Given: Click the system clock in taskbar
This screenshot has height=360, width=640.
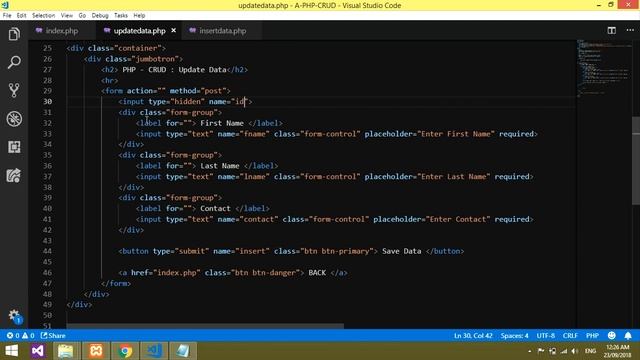Looking at the screenshot, I should (618, 351).
